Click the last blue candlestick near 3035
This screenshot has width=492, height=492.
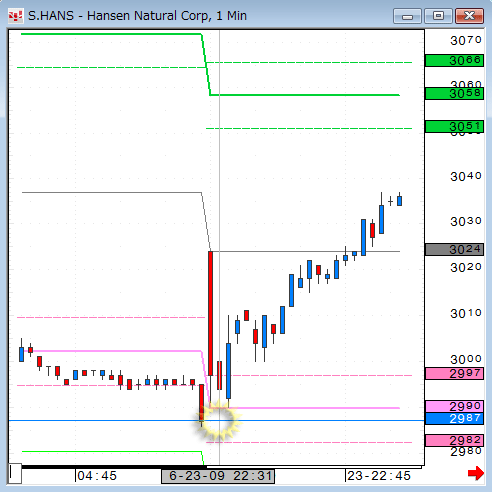tap(399, 201)
